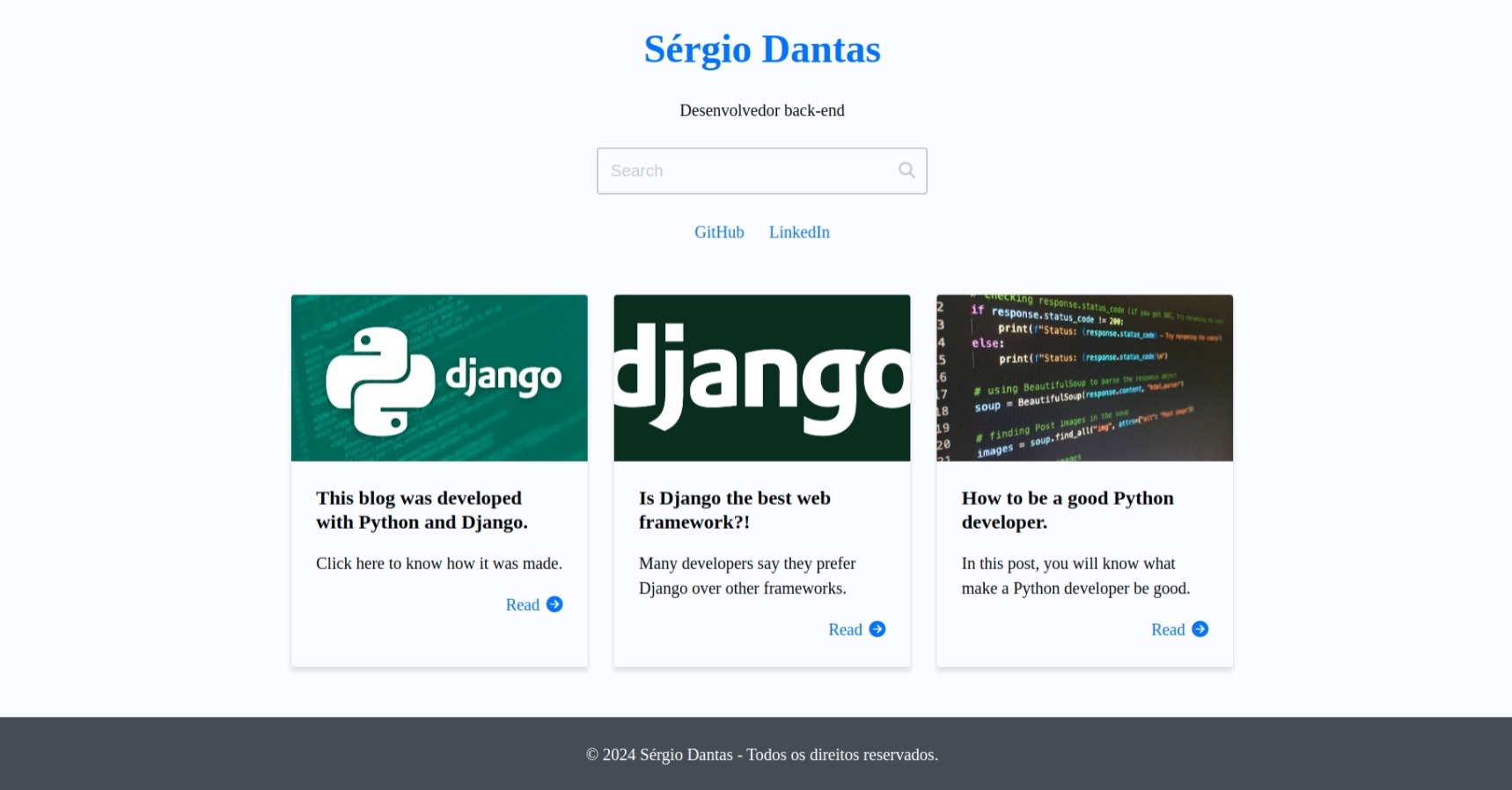Click the magnifying glass search icon
The height and width of the screenshot is (790, 1512).
(x=906, y=170)
